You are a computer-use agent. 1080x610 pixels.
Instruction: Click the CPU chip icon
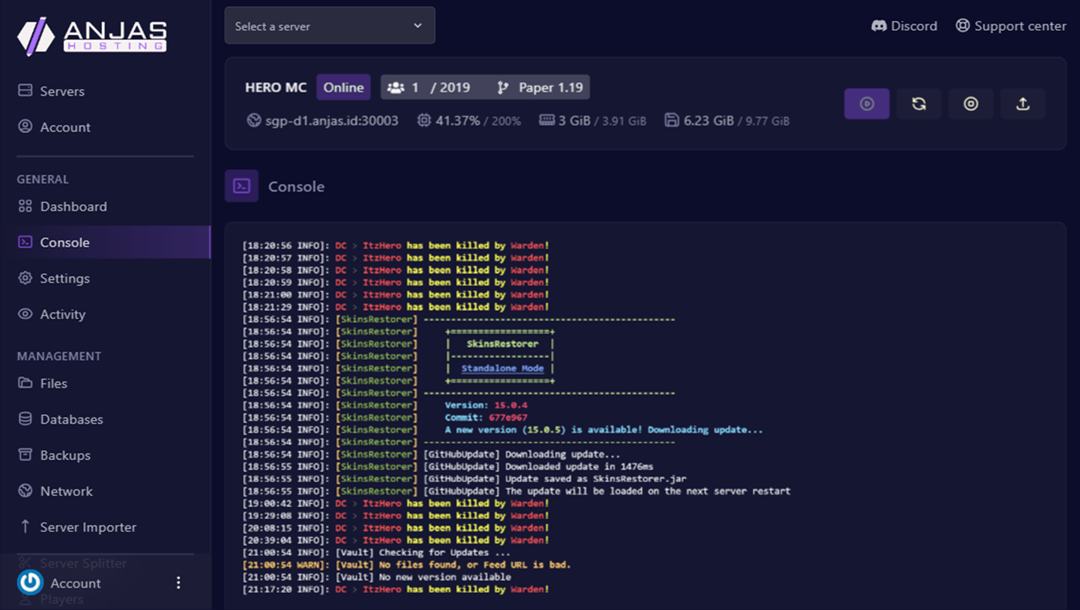tap(424, 120)
